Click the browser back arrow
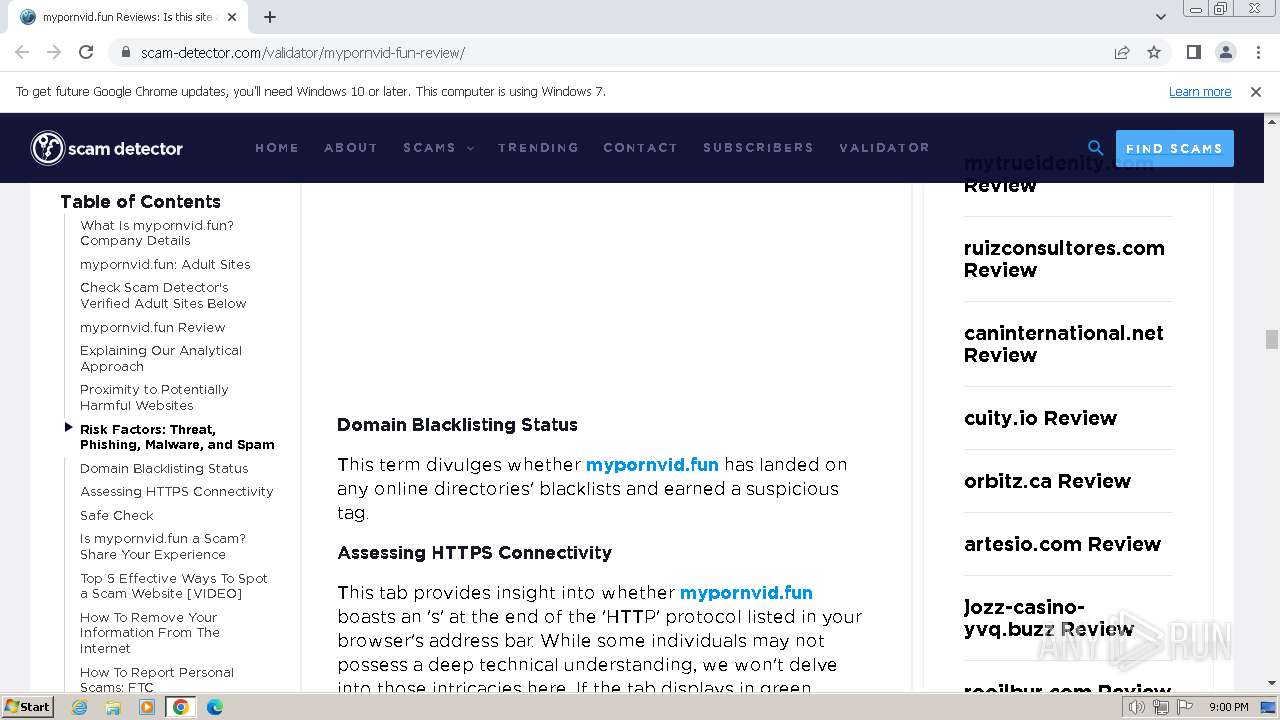This screenshot has height=720, width=1280. pyautogui.click(x=22, y=52)
